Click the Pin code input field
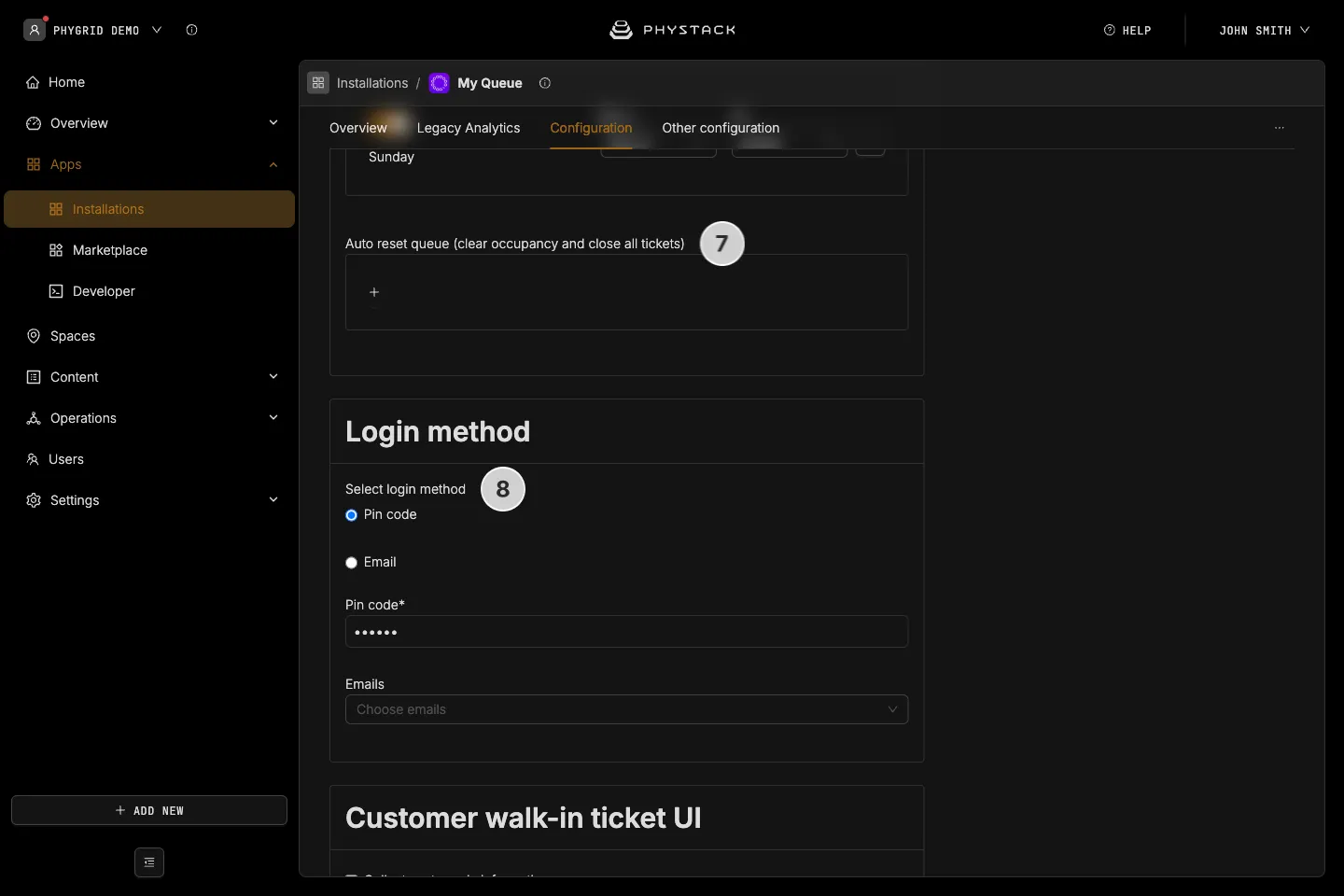The width and height of the screenshot is (1344, 896). [626, 632]
